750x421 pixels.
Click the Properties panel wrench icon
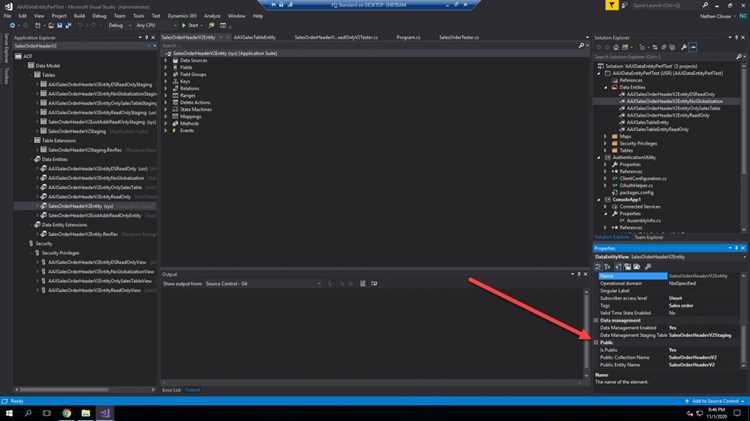coord(648,267)
